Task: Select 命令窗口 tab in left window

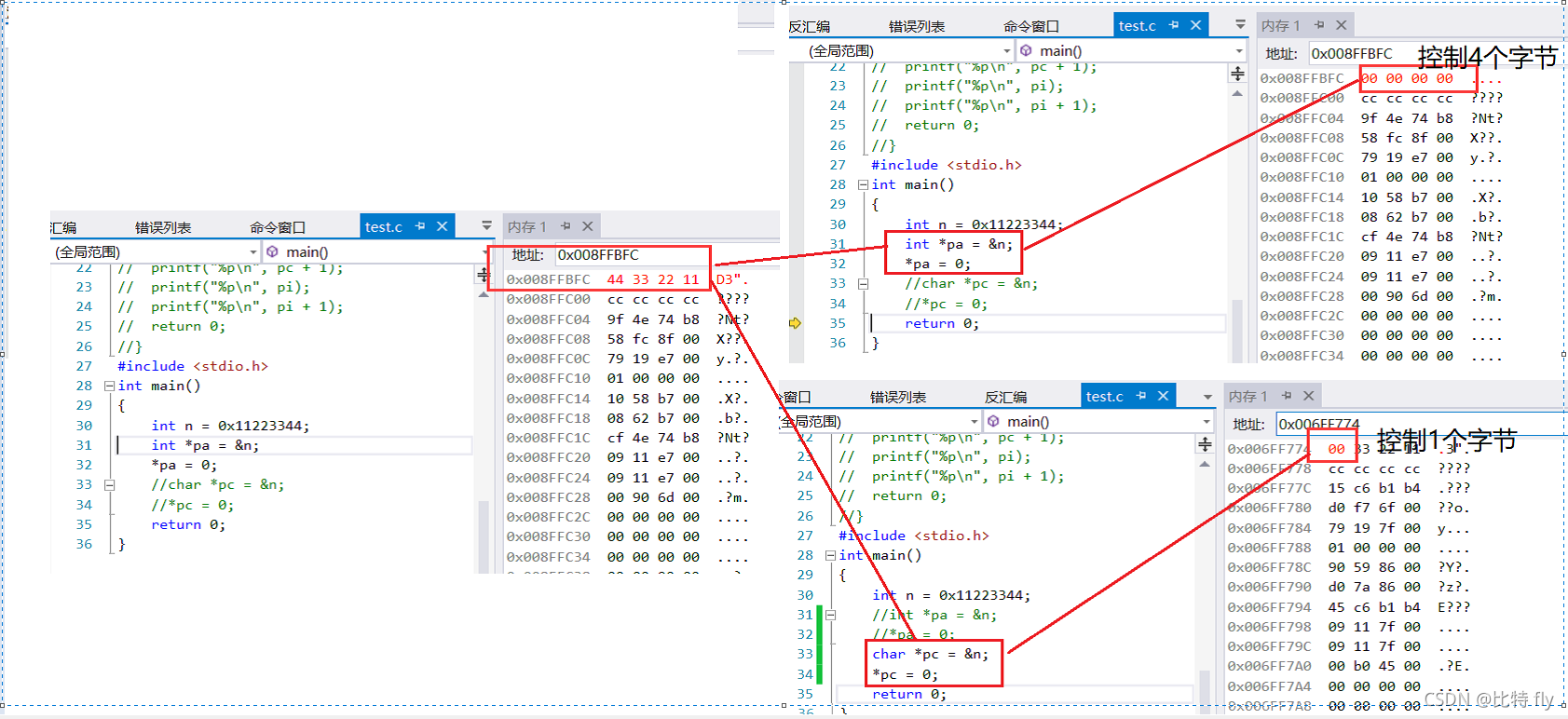Action: pyautogui.click(x=278, y=227)
